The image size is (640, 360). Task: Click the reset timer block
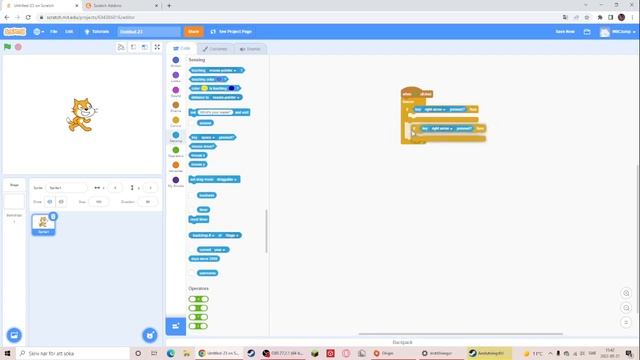pyautogui.click(x=199, y=219)
